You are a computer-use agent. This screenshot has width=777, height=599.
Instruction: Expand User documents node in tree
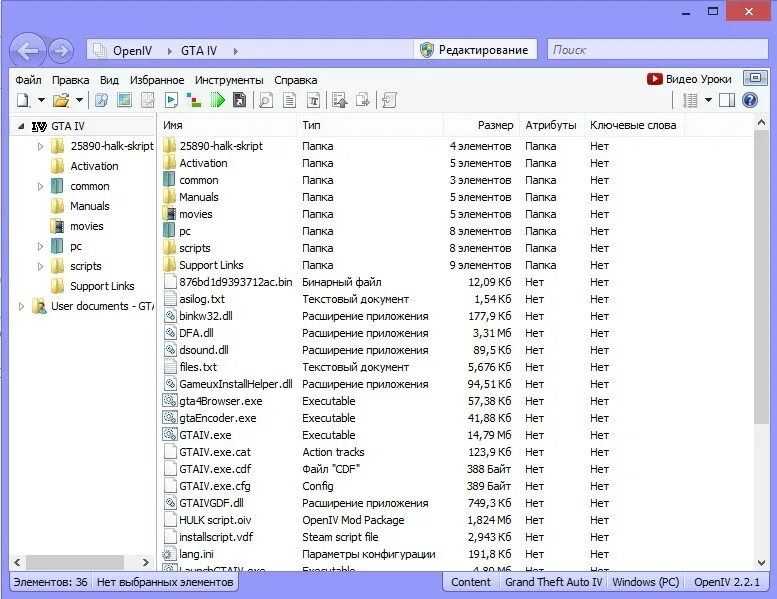(x=21, y=306)
